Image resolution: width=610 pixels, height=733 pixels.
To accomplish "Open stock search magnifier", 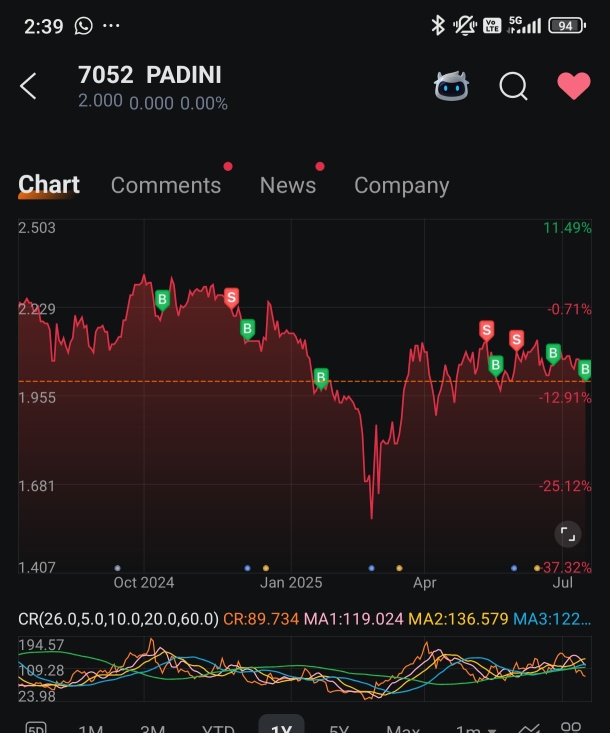I will [x=513, y=86].
